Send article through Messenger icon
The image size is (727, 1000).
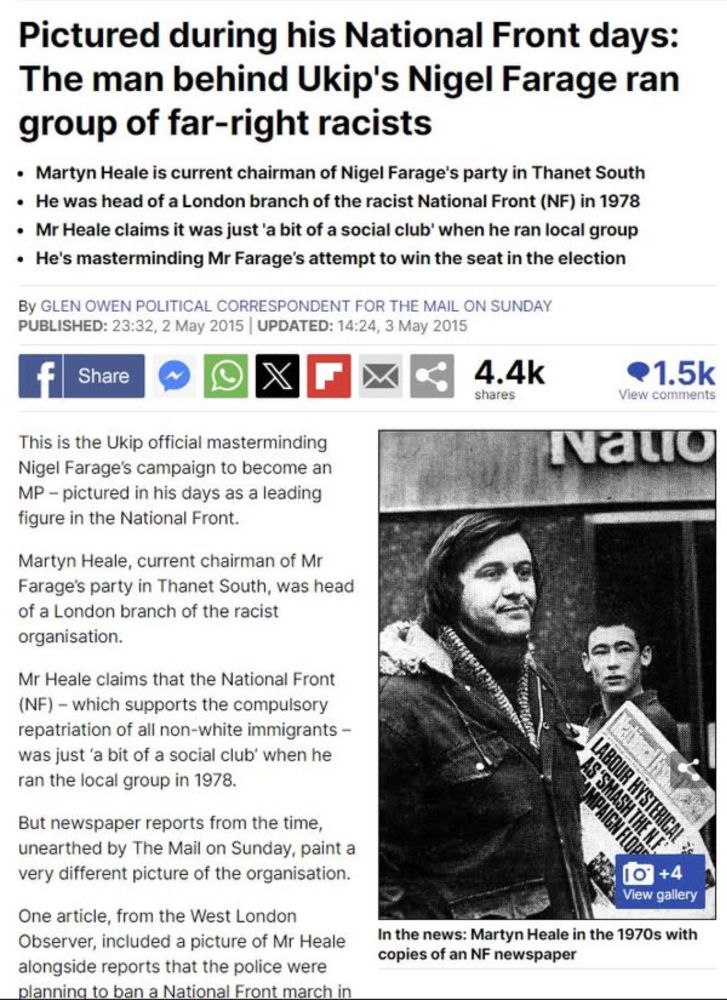(x=174, y=376)
